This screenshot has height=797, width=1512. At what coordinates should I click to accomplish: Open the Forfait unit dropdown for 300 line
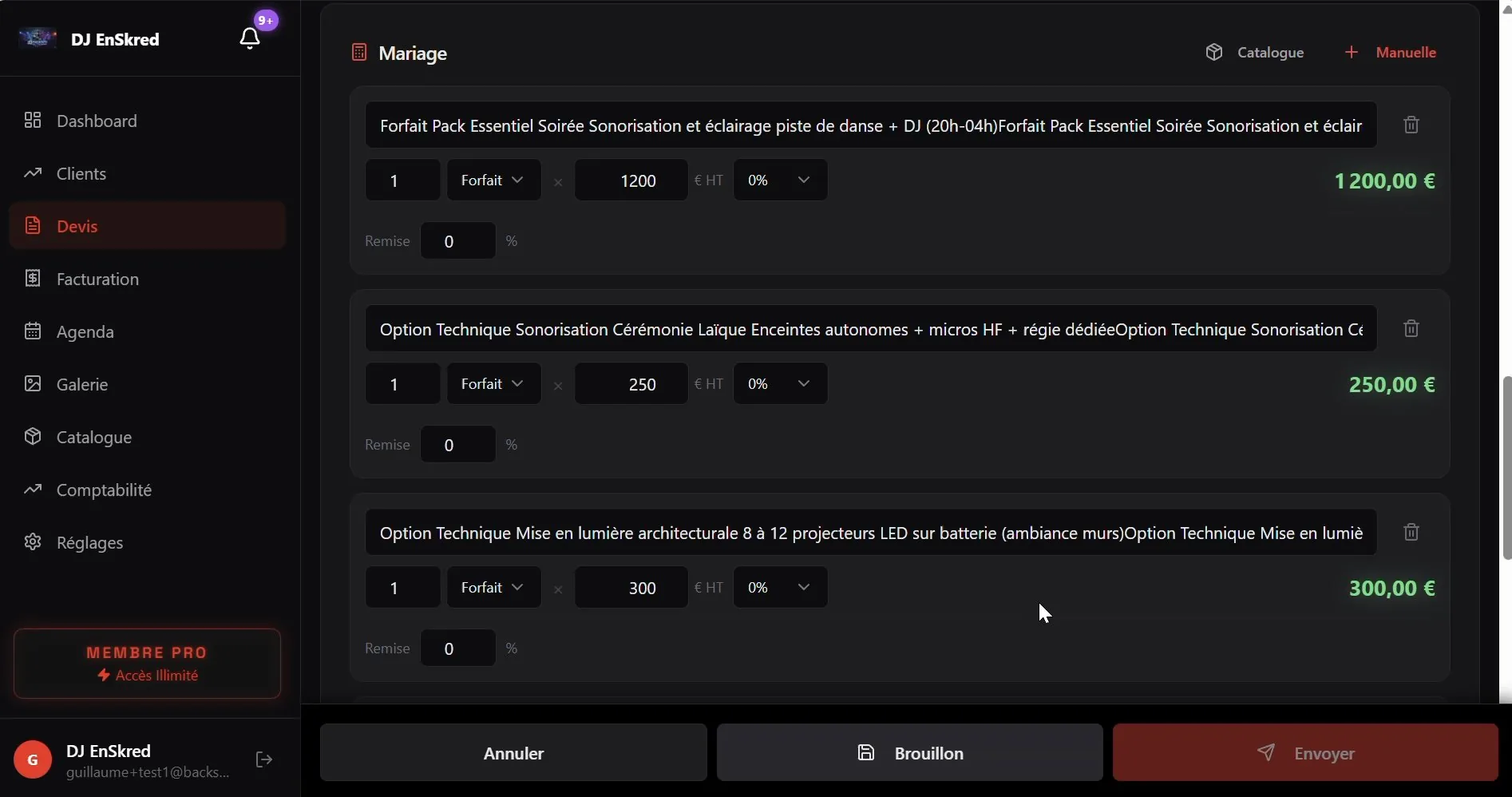pyautogui.click(x=494, y=588)
